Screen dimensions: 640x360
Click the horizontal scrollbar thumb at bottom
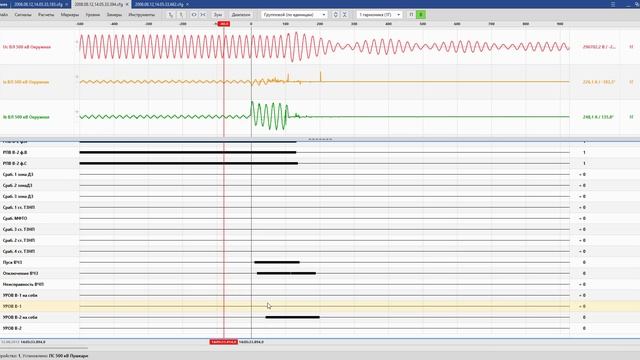coord(44,348)
